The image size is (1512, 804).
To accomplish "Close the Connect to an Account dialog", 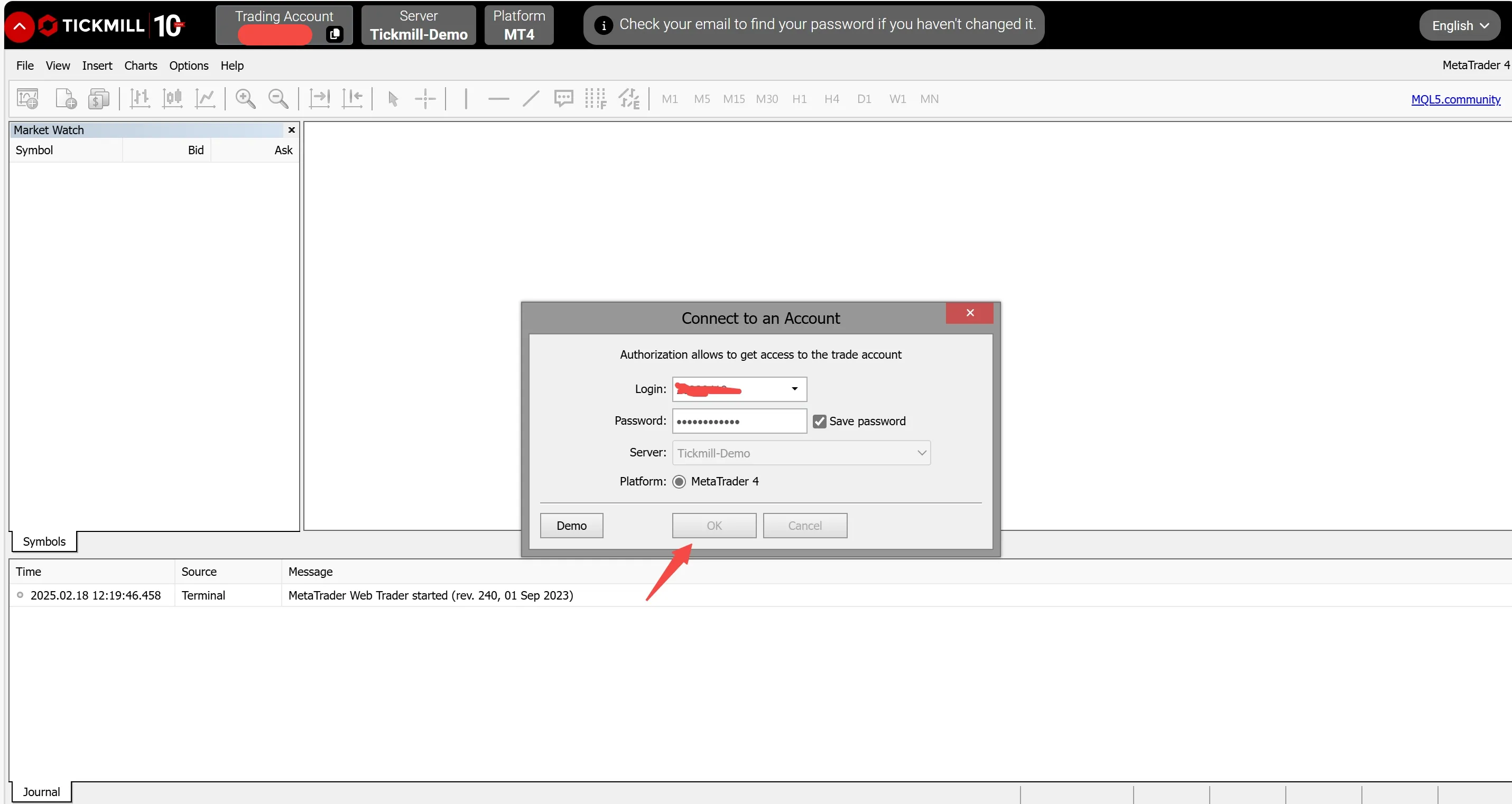I will 970,313.
